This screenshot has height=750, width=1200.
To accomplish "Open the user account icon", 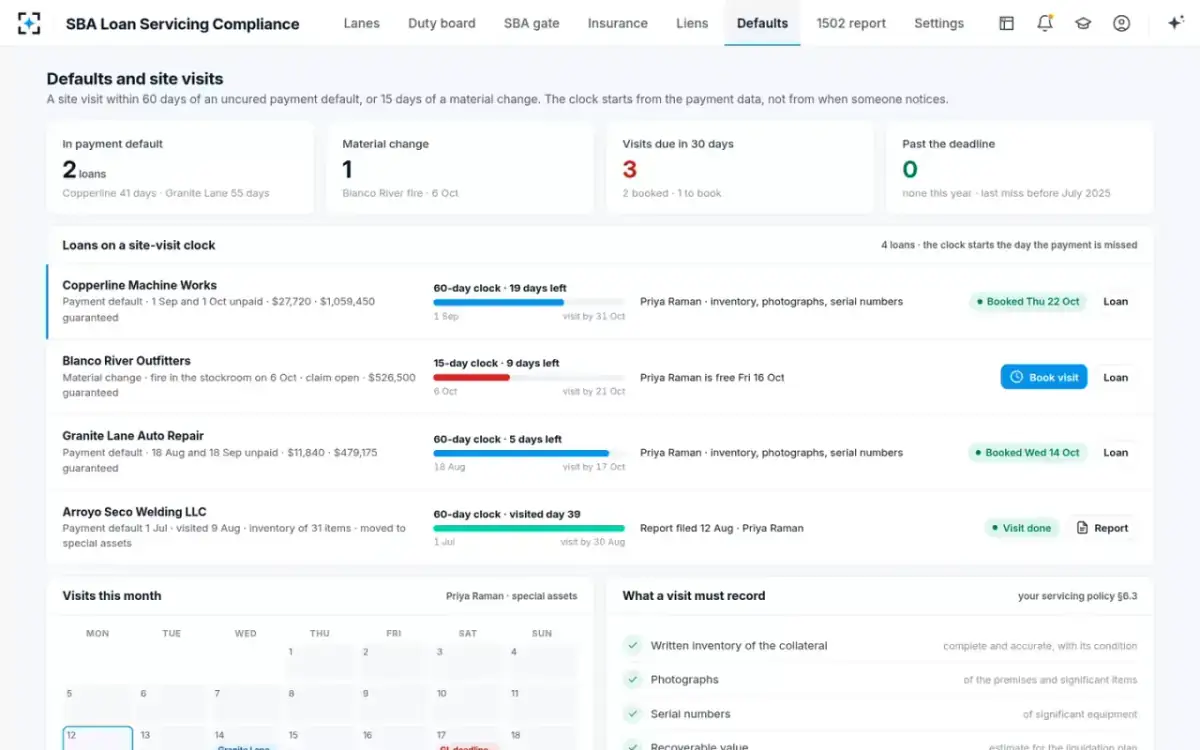I will (x=1122, y=23).
